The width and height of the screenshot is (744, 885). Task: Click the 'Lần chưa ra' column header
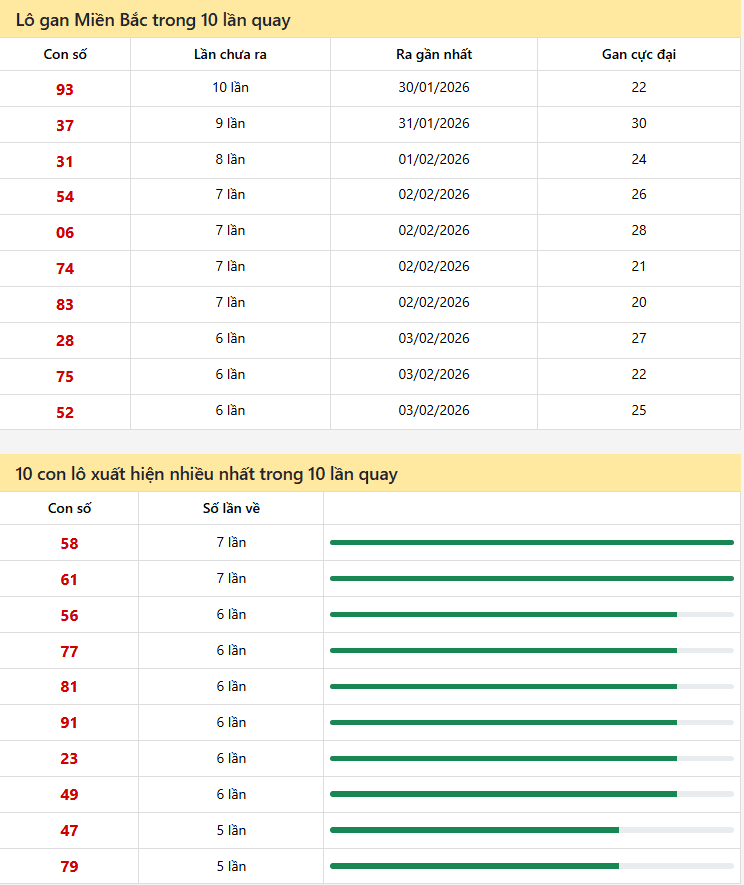click(x=230, y=54)
